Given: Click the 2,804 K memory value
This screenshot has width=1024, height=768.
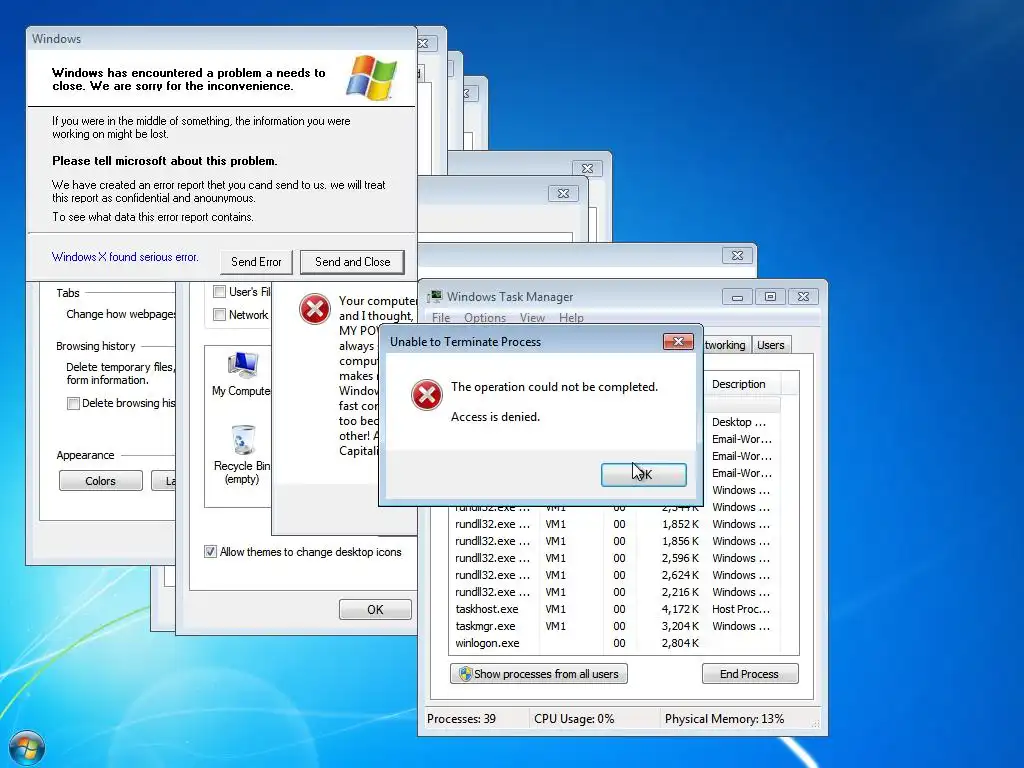Looking at the screenshot, I should [x=680, y=643].
